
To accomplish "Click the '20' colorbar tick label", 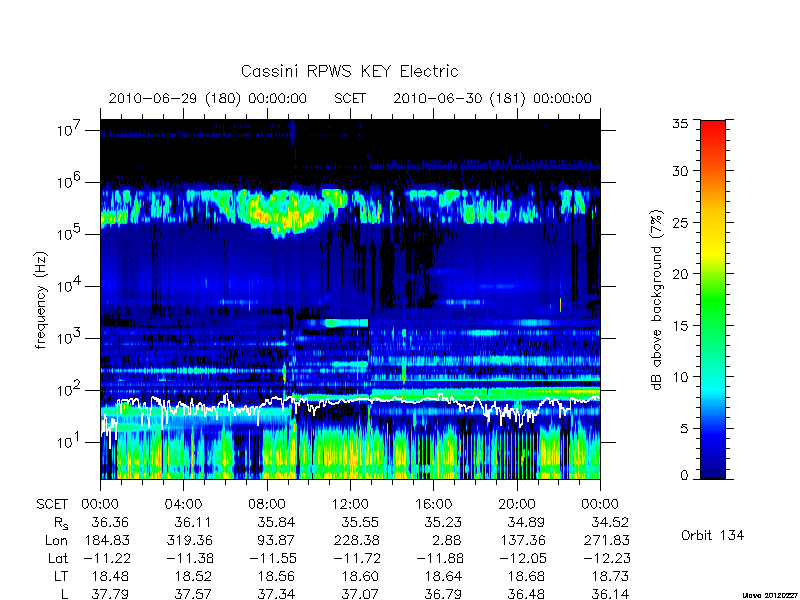I will (x=680, y=274).
